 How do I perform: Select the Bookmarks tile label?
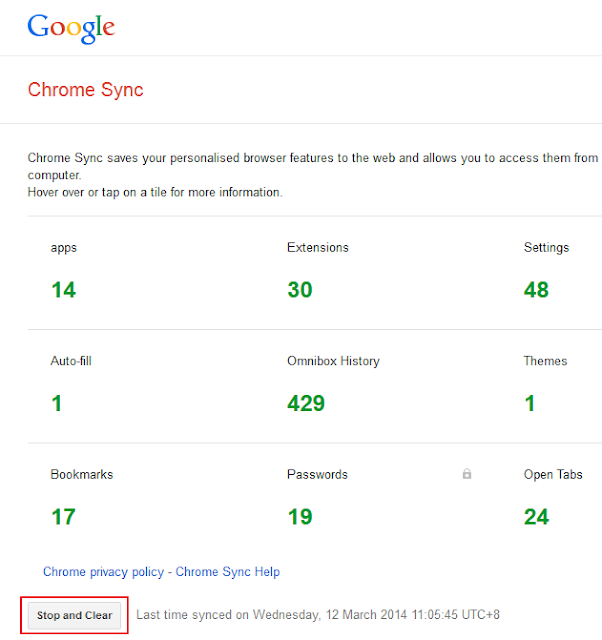[x=82, y=474]
